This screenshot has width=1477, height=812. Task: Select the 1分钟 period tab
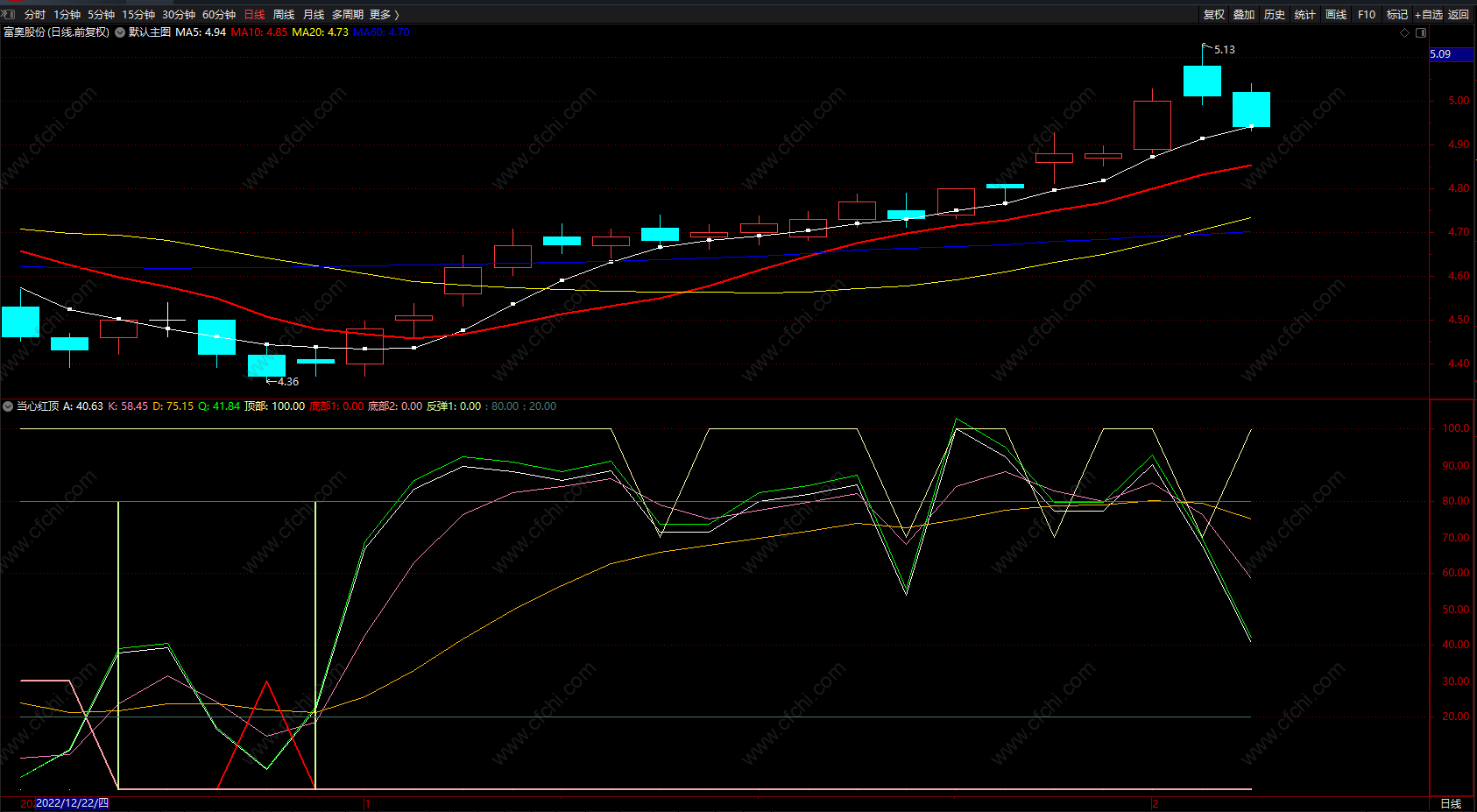67,15
